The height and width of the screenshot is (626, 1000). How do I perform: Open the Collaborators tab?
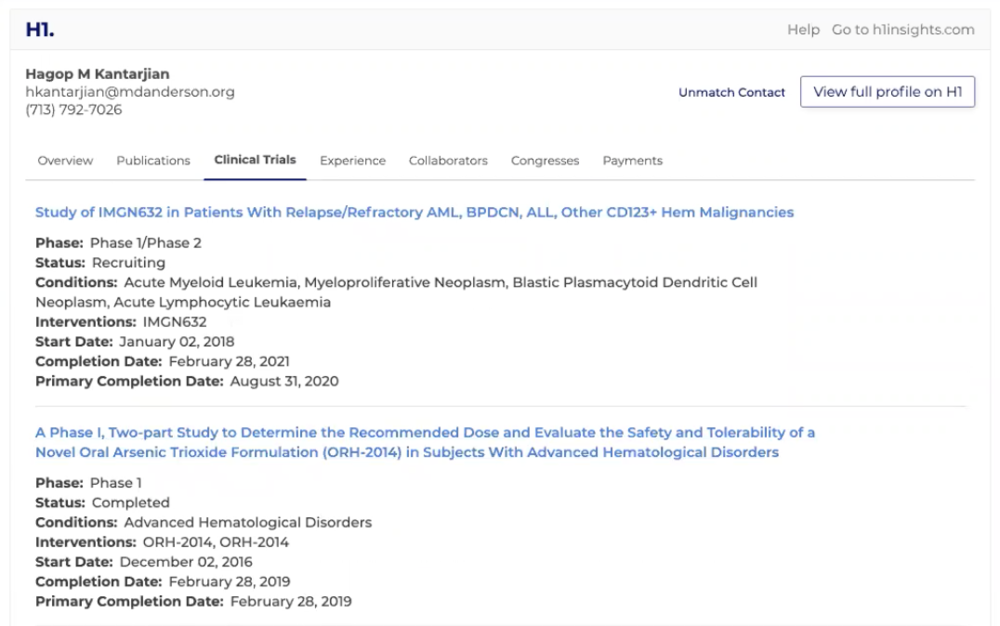coord(448,161)
